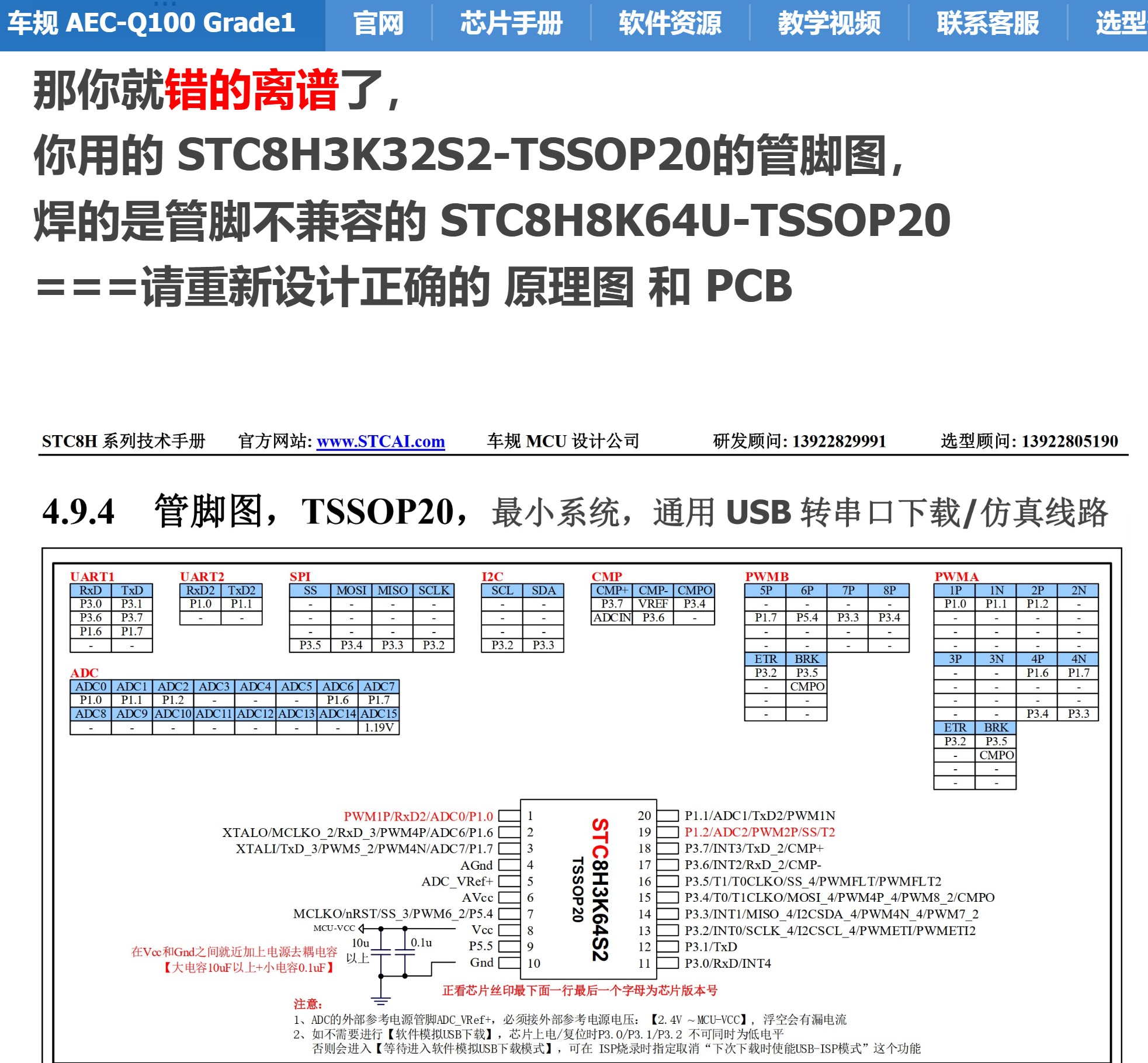This screenshot has width=1148, height=1063.
Task: Click the pin 18 label P3.7/INT3/TxD_2/CMP+
Action: click(754, 849)
